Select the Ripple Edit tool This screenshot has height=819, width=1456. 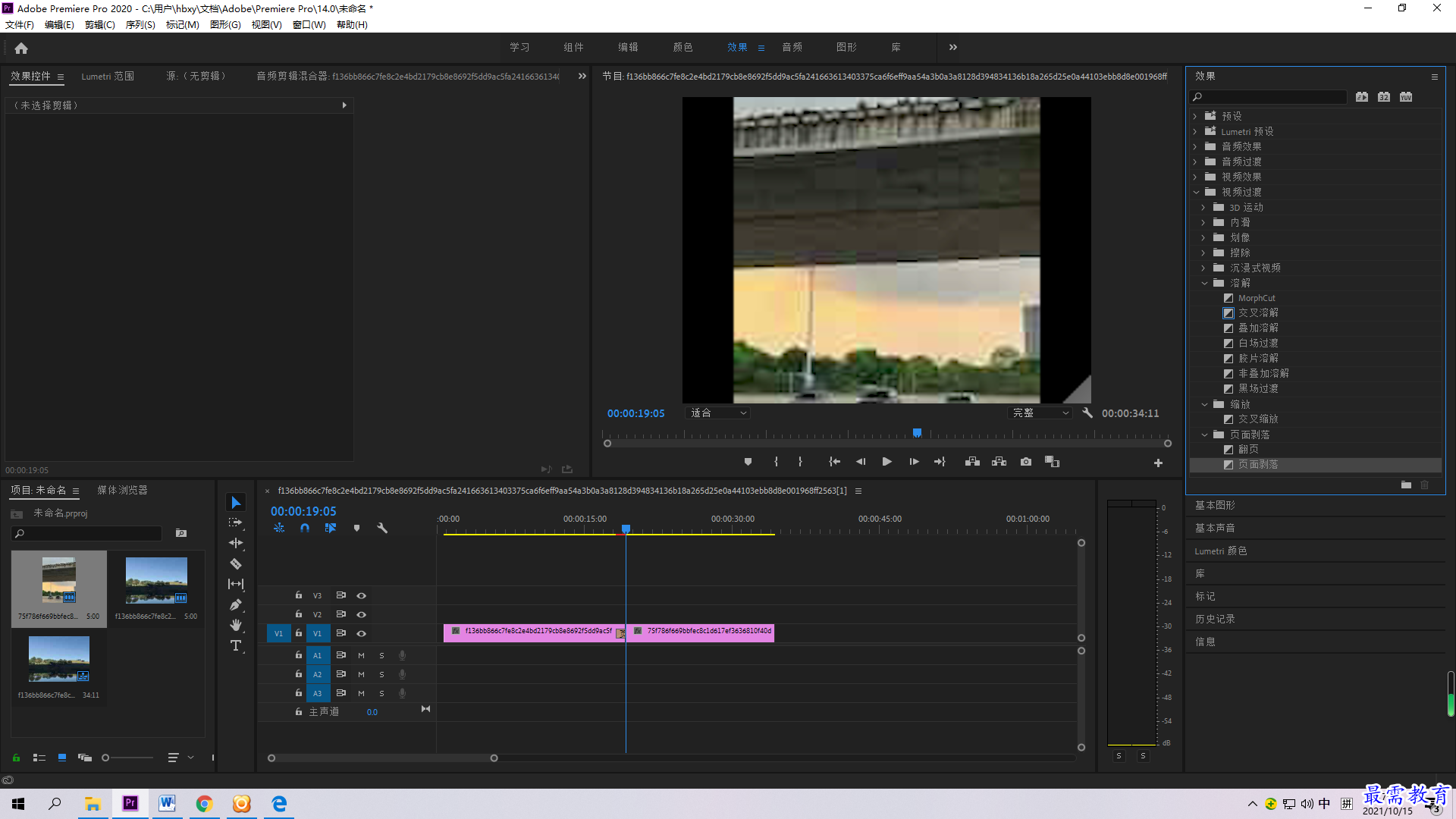(x=236, y=543)
